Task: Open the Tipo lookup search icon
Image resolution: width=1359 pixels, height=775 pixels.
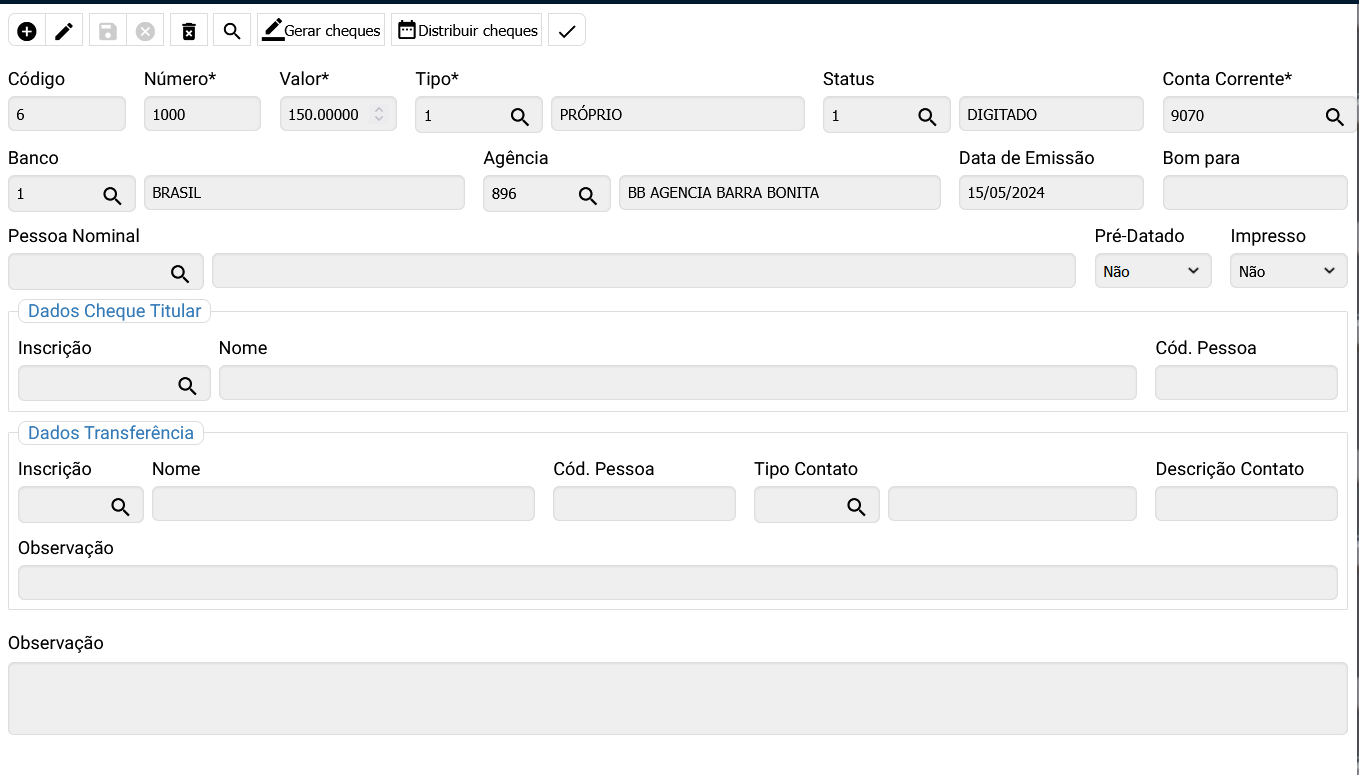Action: [x=520, y=116]
